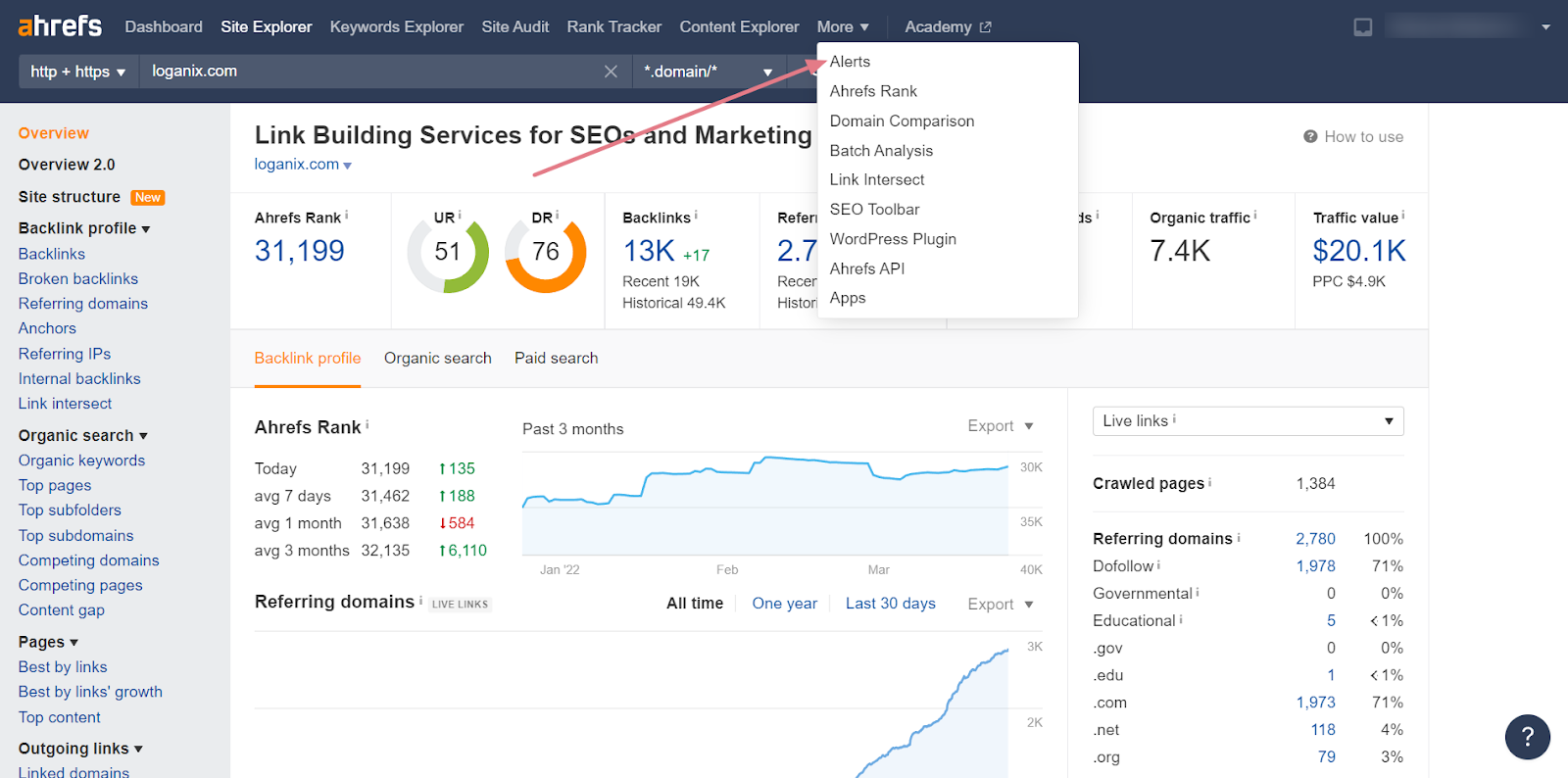This screenshot has height=778, width=1568.
Task: Open Content Explorer in top navigation
Action: click(x=740, y=27)
